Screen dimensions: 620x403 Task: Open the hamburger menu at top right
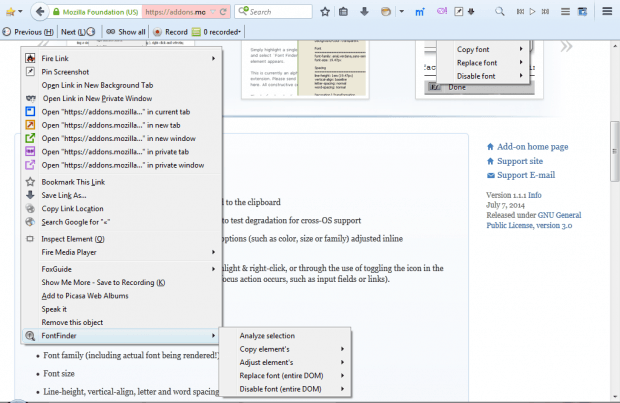click(606, 12)
